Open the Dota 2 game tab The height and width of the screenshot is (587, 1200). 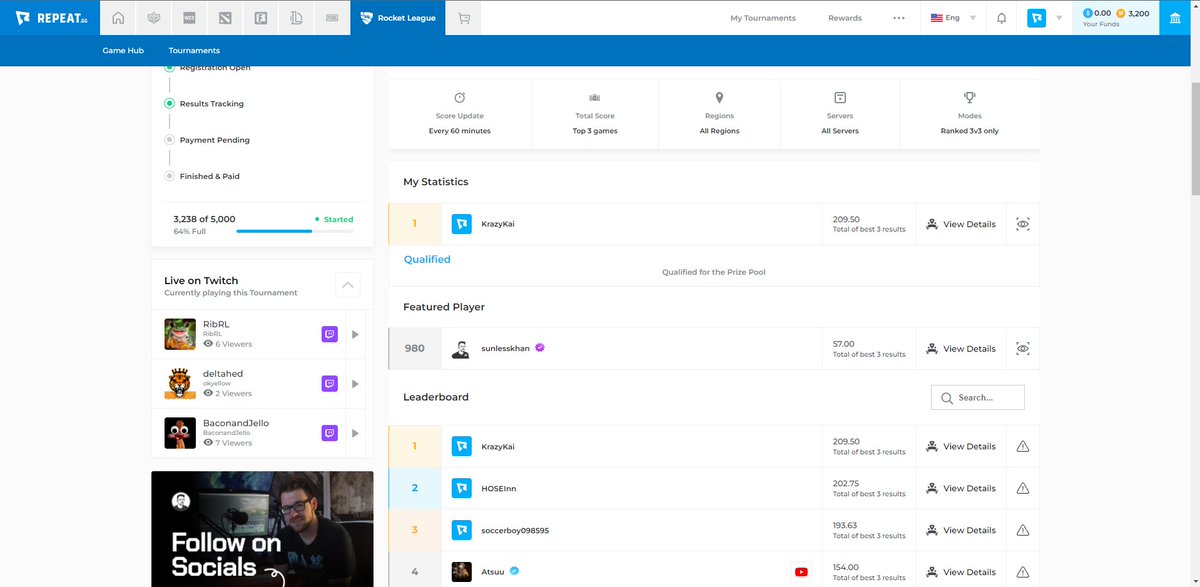[225, 18]
